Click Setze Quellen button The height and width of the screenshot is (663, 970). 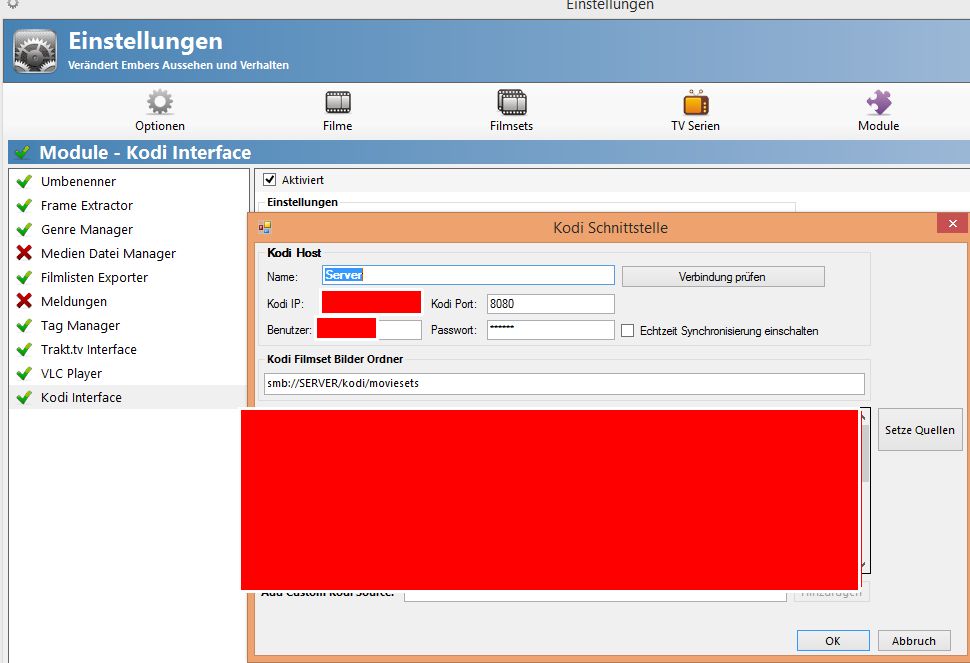920,429
